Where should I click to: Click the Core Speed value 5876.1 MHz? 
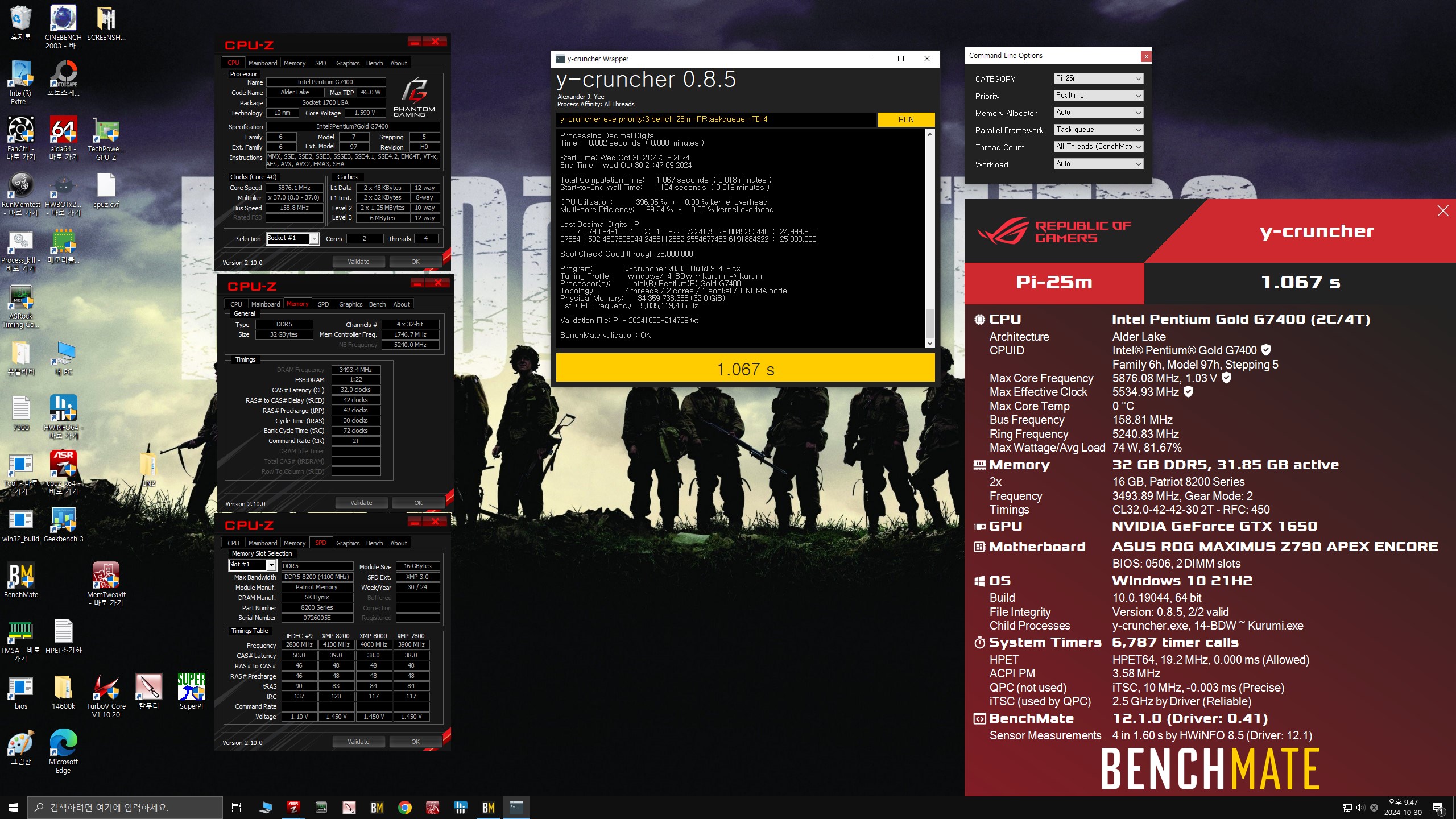(x=295, y=188)
